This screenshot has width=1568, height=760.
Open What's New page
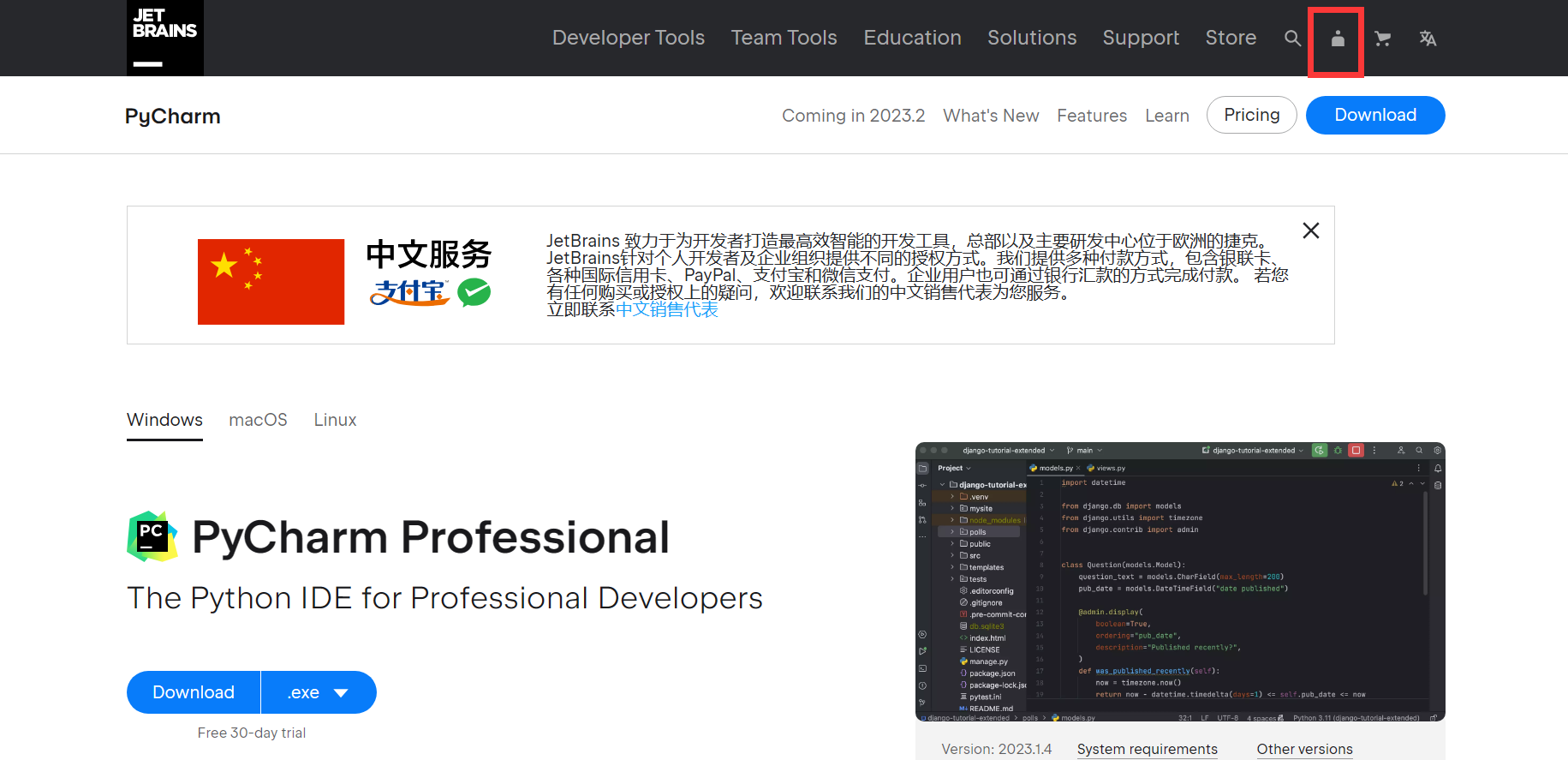[991, 116]
